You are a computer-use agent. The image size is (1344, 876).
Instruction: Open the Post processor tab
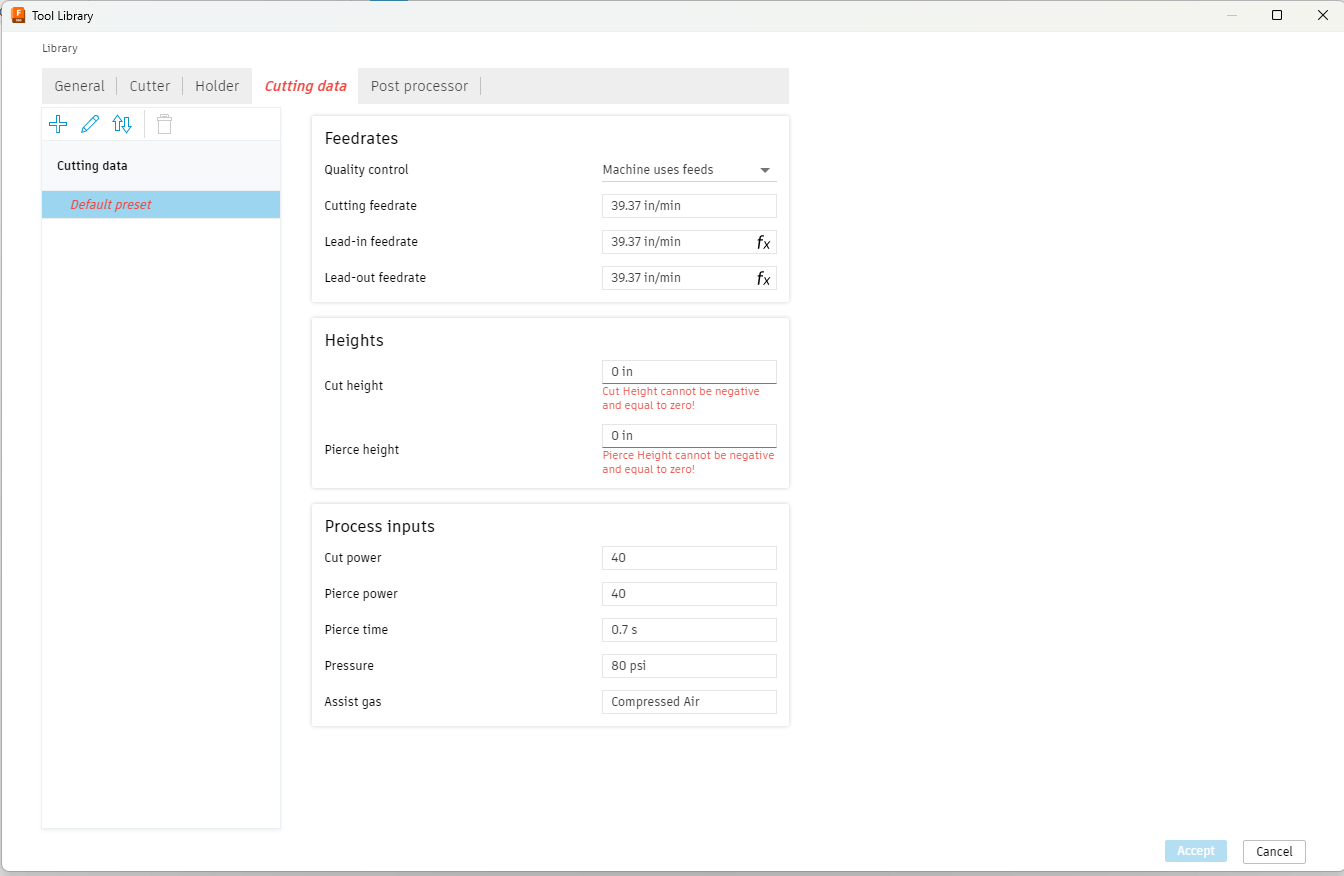(419, 85)
